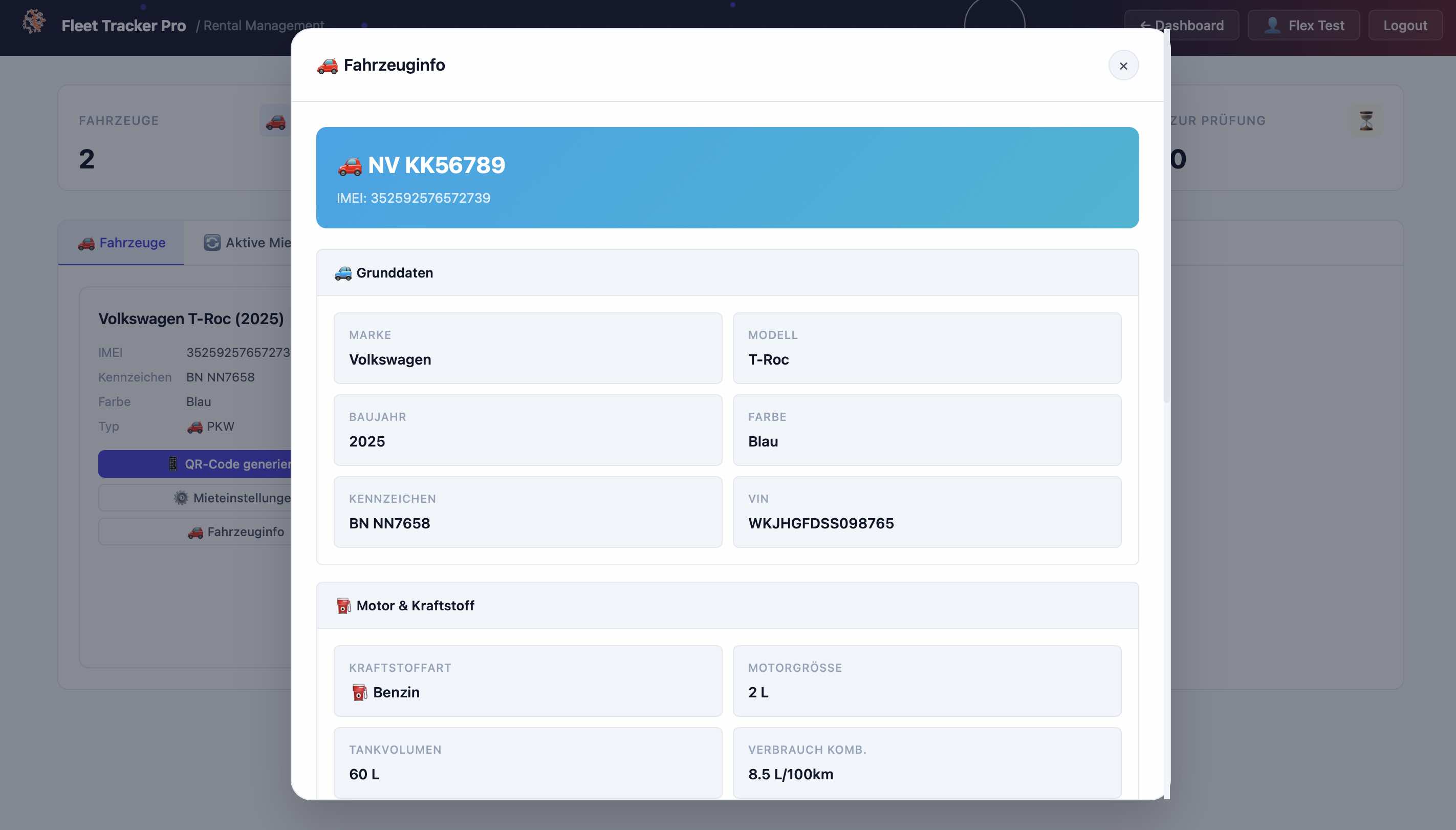The height and width of the screenshot is (830, 1456).
Task: Click the Rental Management breadcrumb
Action: [264, 26]
